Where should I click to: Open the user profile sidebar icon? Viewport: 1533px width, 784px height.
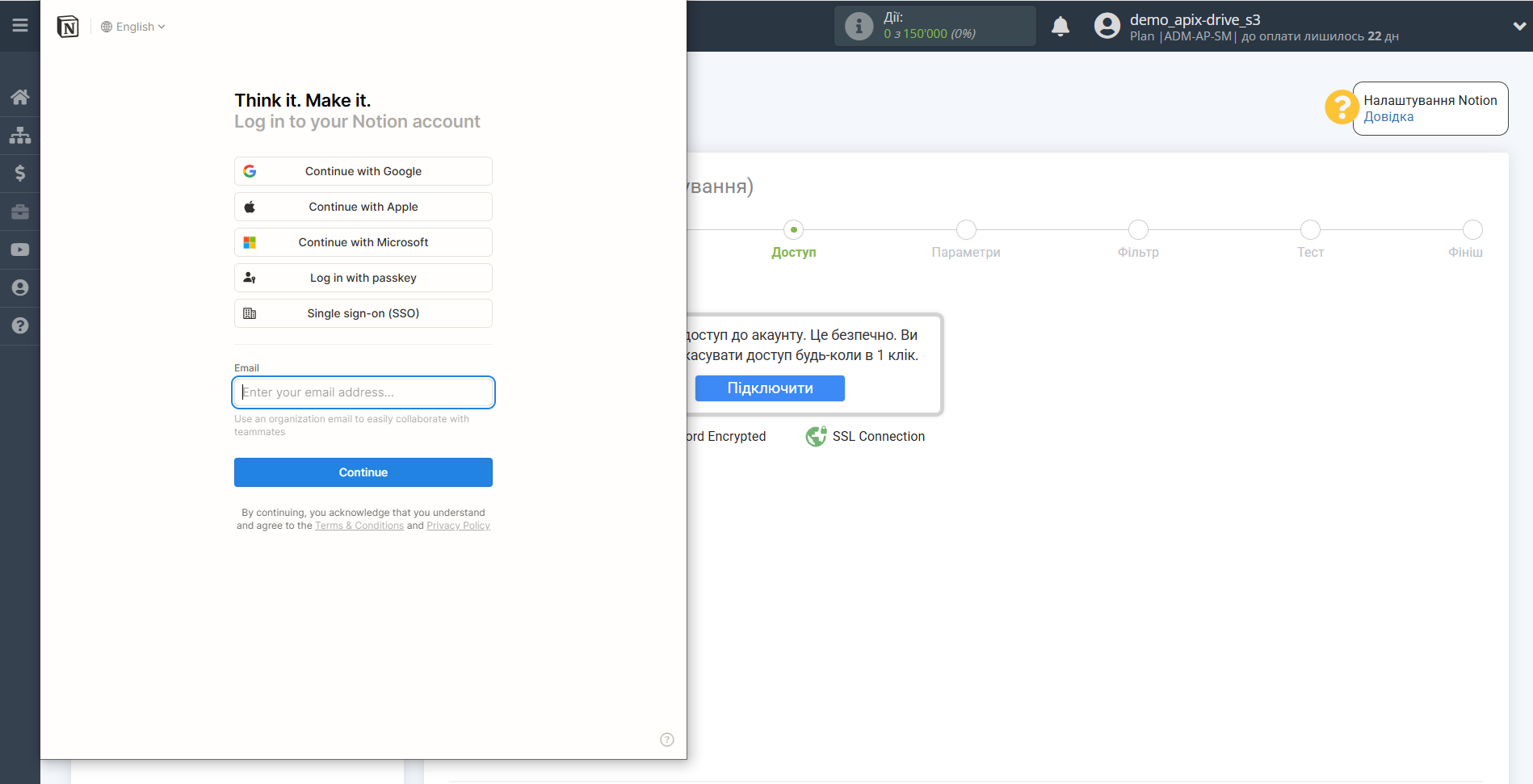coord(20,287)
